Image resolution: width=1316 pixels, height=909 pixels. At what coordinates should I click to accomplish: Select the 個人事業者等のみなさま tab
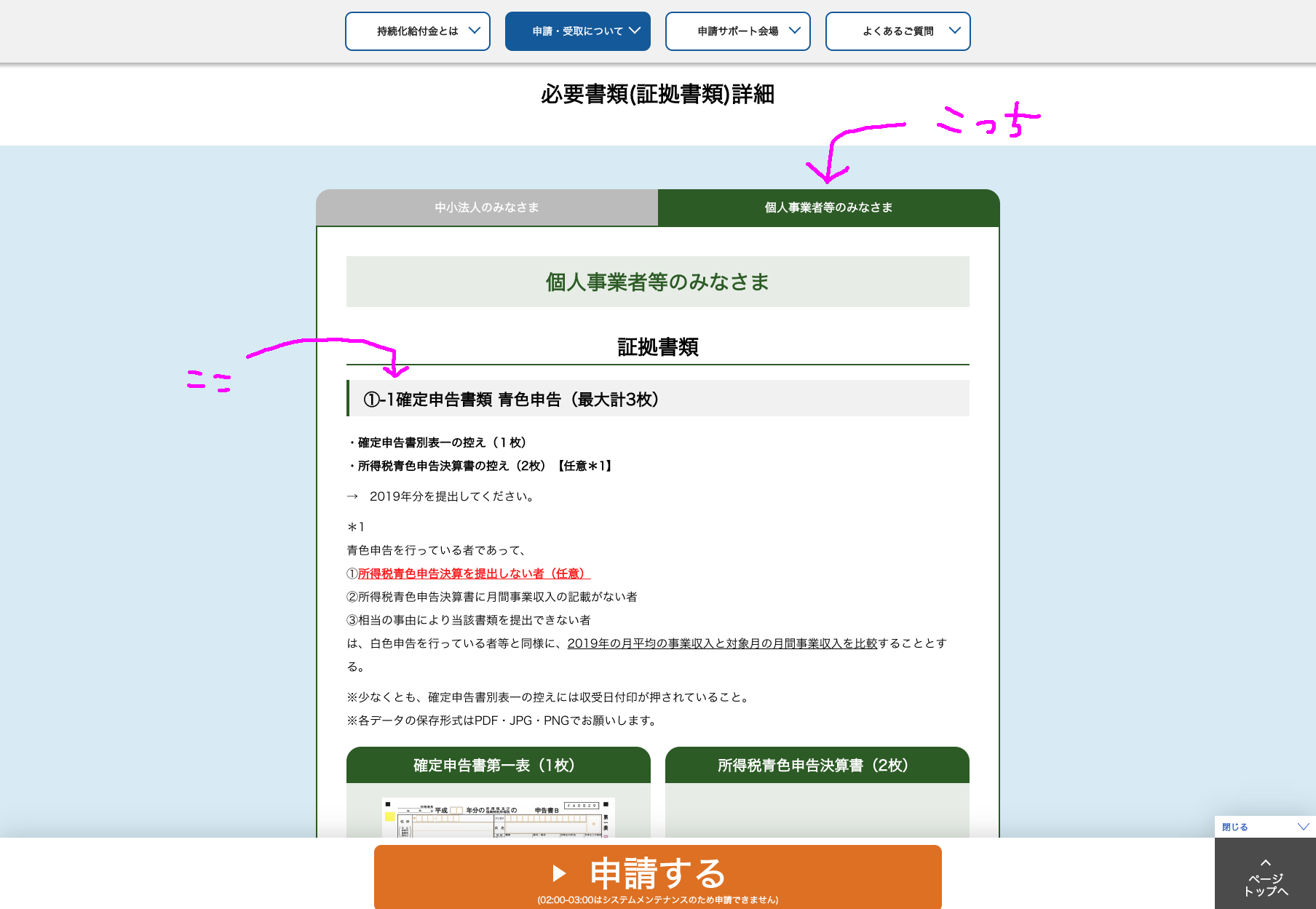828,207
